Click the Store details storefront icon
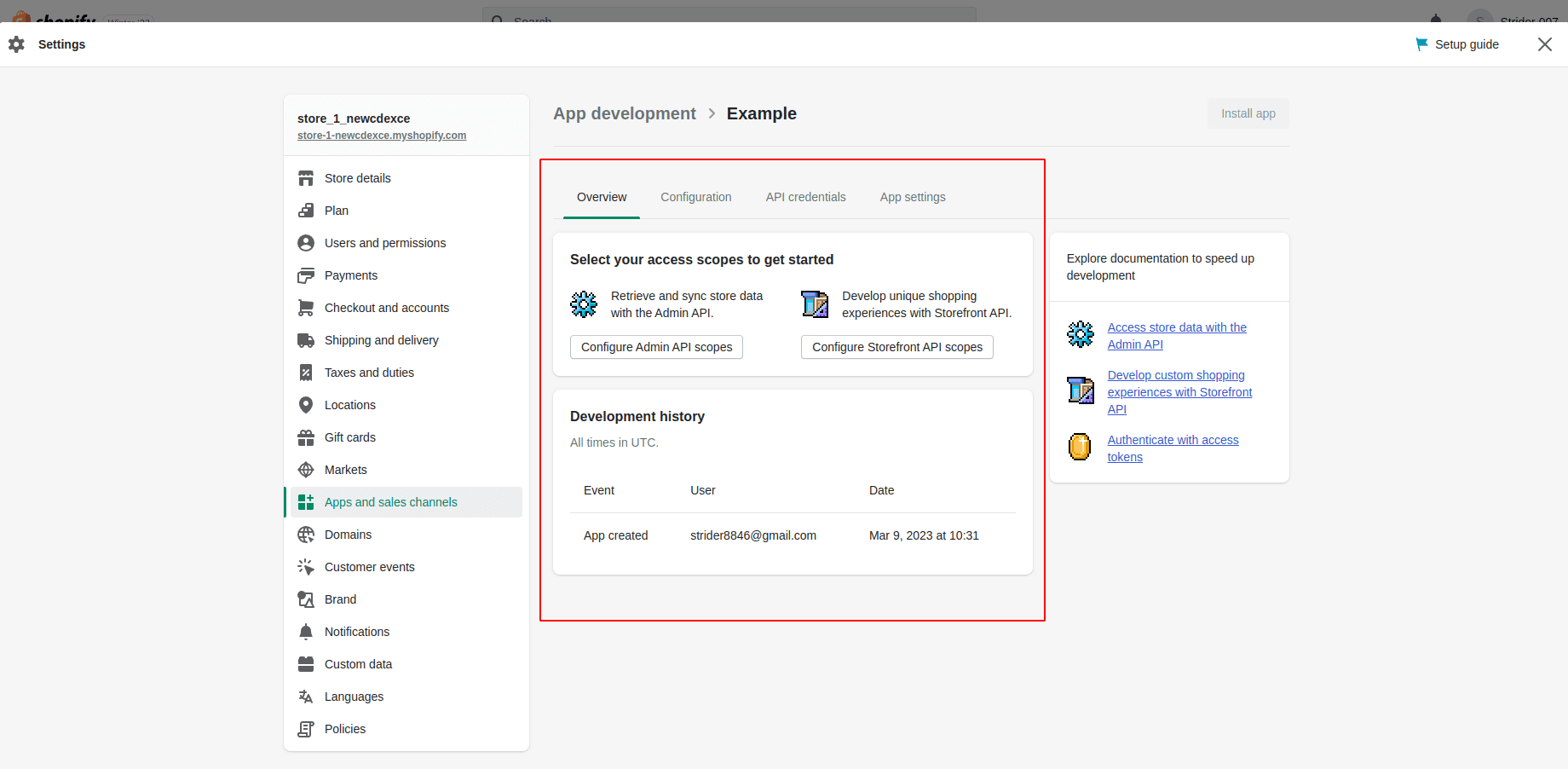The height and width of the screenshot is (769, 1568). coord(306,178)
